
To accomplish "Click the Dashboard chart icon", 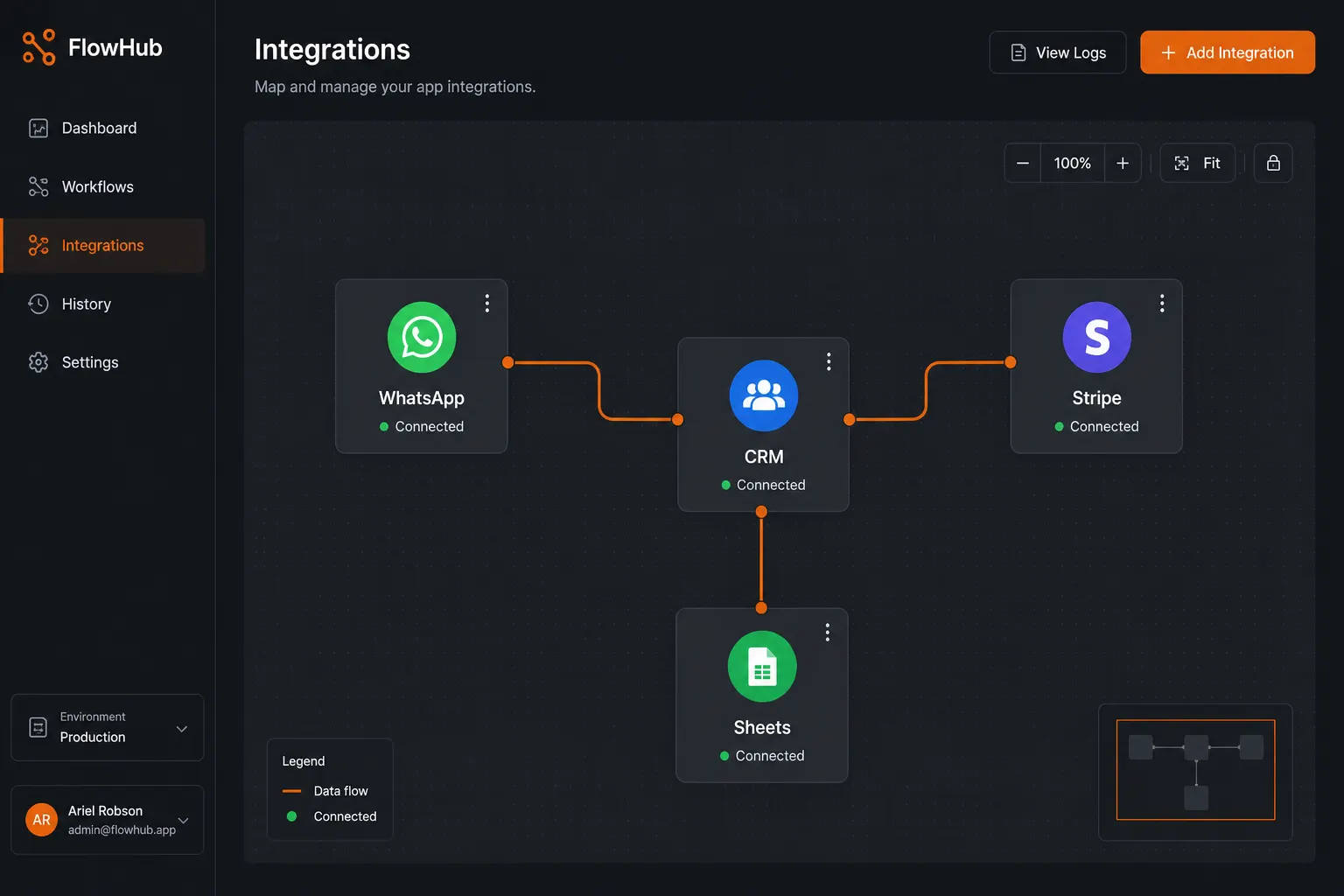I will [38, 129].
